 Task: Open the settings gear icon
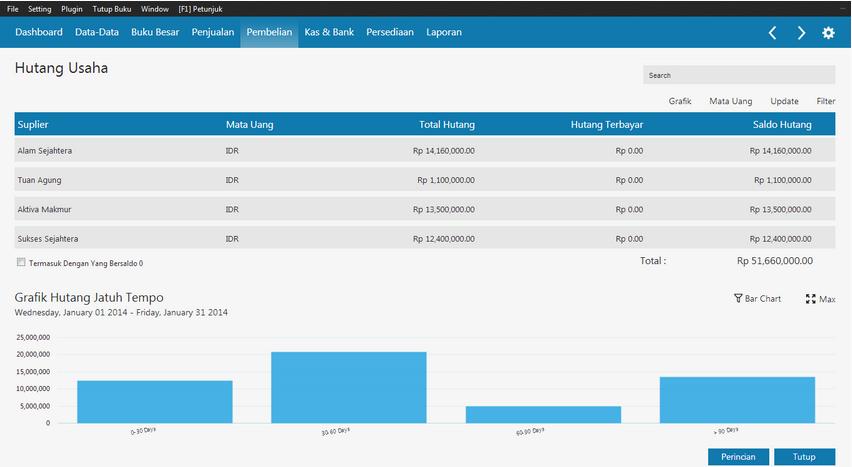pos(828,33)
